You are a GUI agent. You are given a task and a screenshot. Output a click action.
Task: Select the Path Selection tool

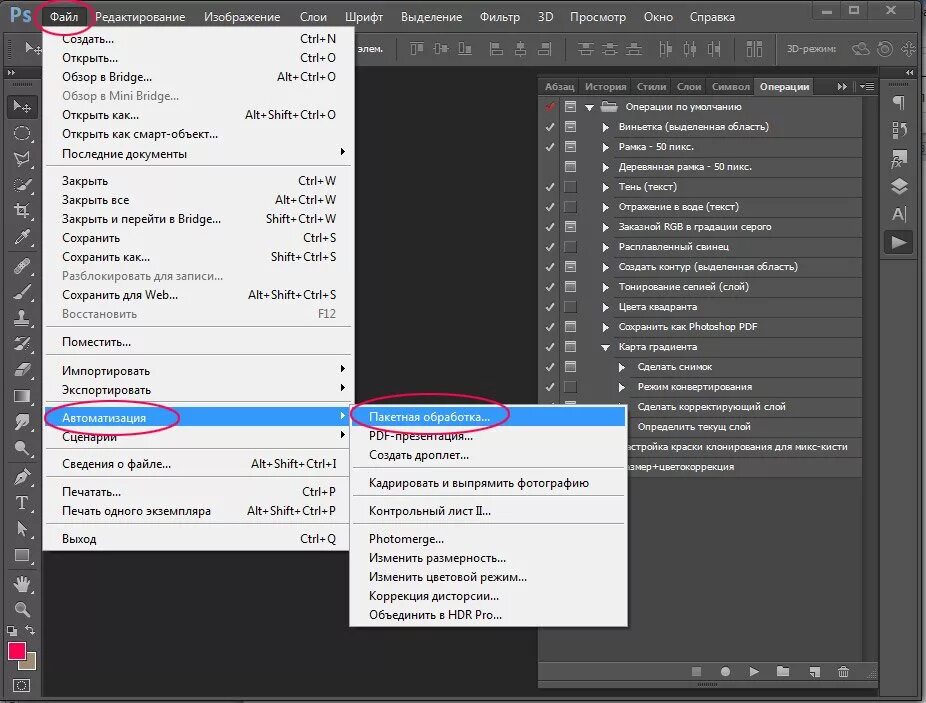click(x=22, y=528)
